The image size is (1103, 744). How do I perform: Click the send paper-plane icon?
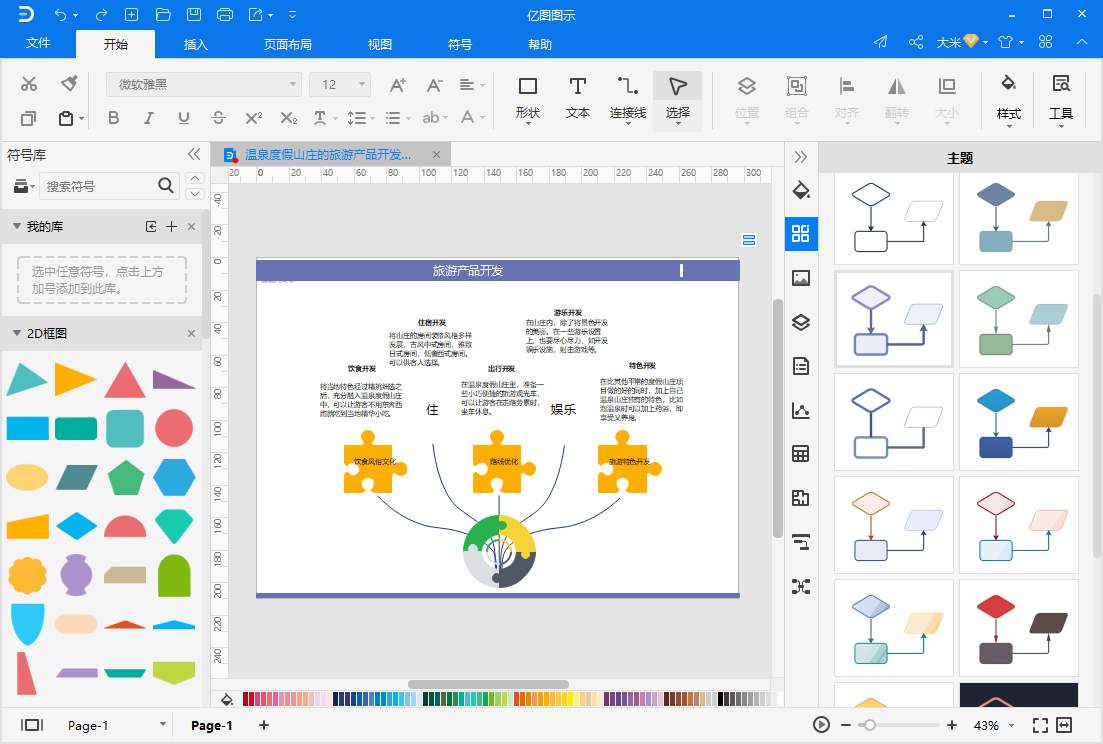coord(881,42)
